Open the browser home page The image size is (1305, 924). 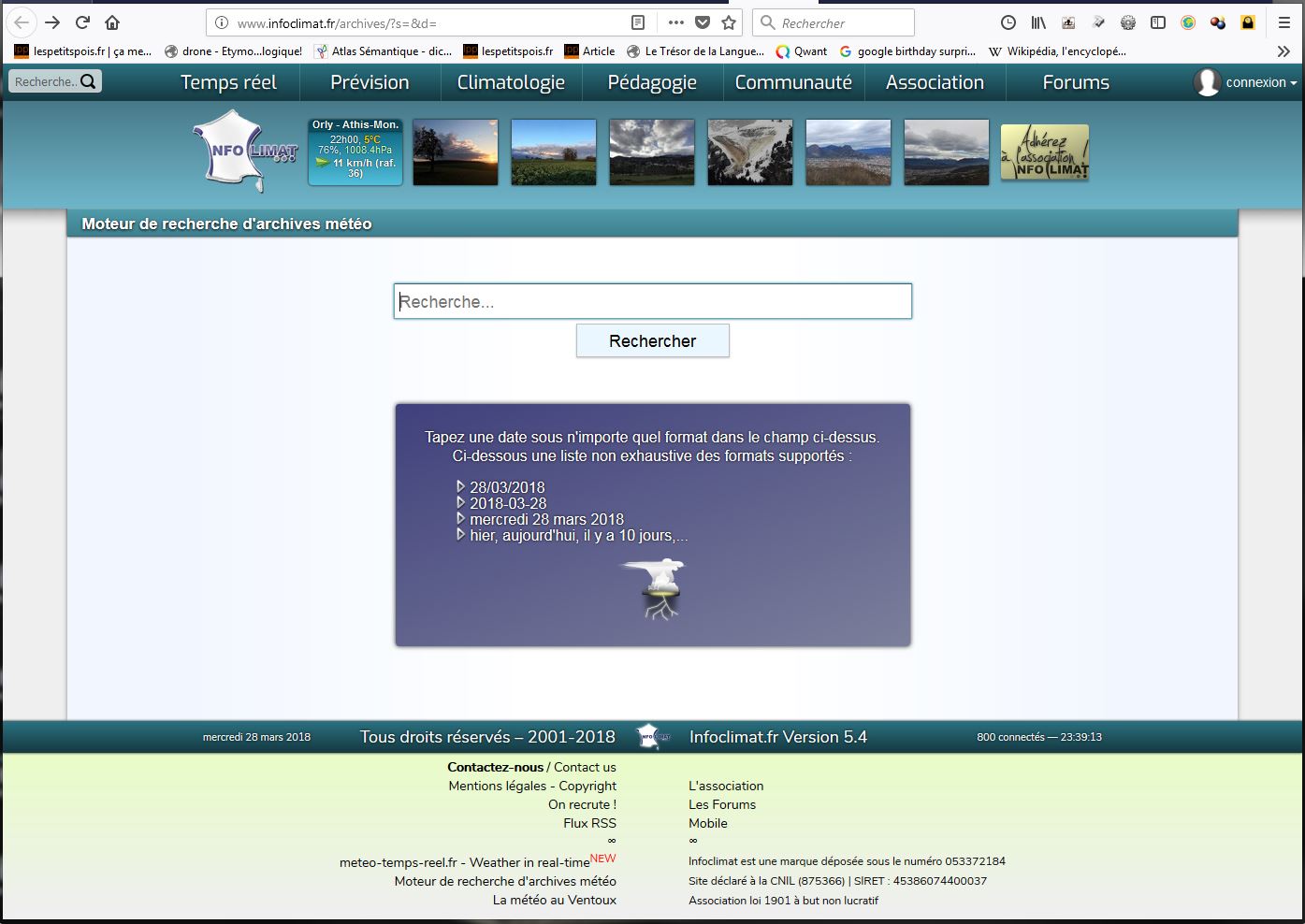click(112, 22)
